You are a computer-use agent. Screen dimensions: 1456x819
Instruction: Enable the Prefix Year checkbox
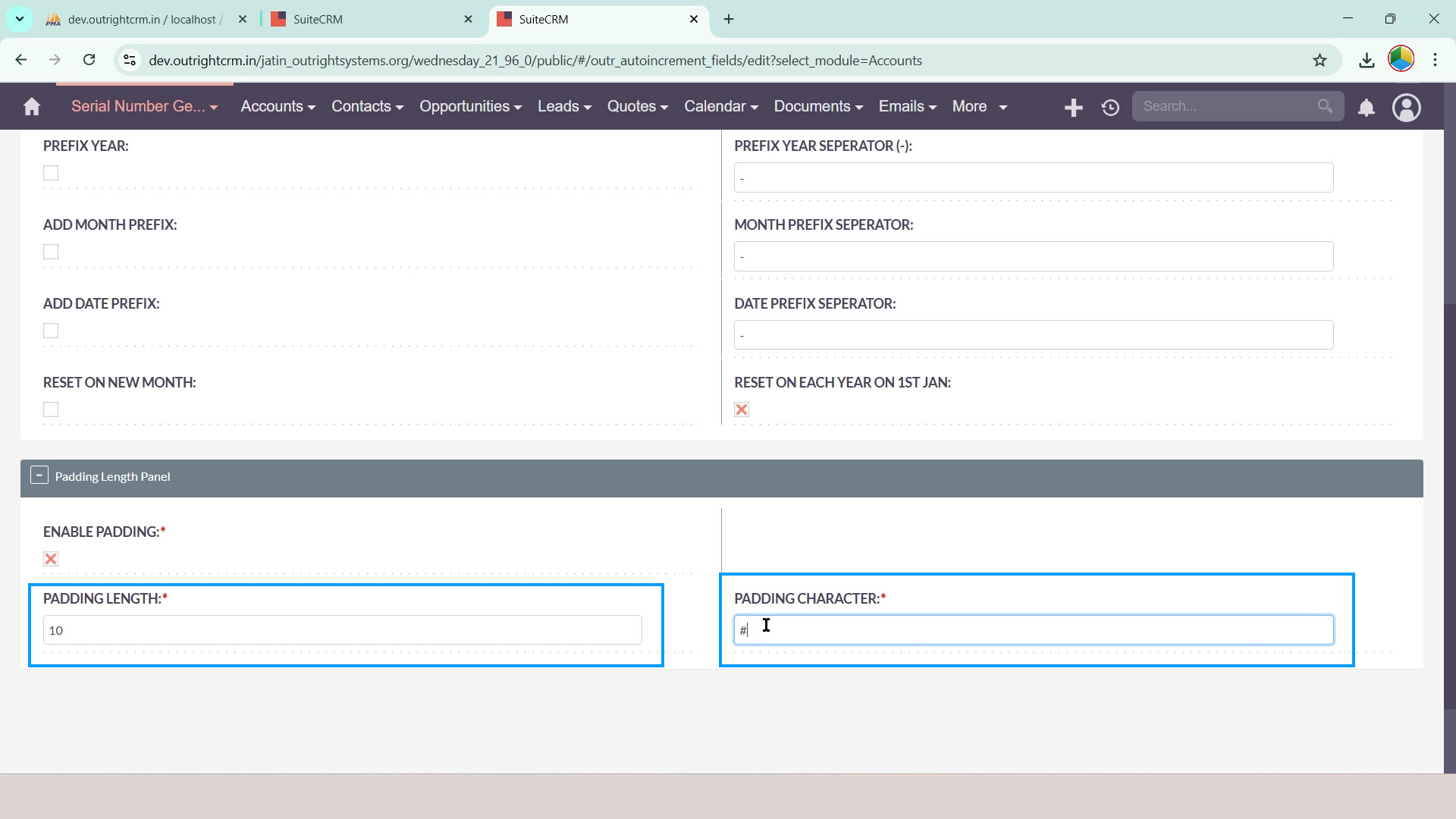tap(51, 173)
